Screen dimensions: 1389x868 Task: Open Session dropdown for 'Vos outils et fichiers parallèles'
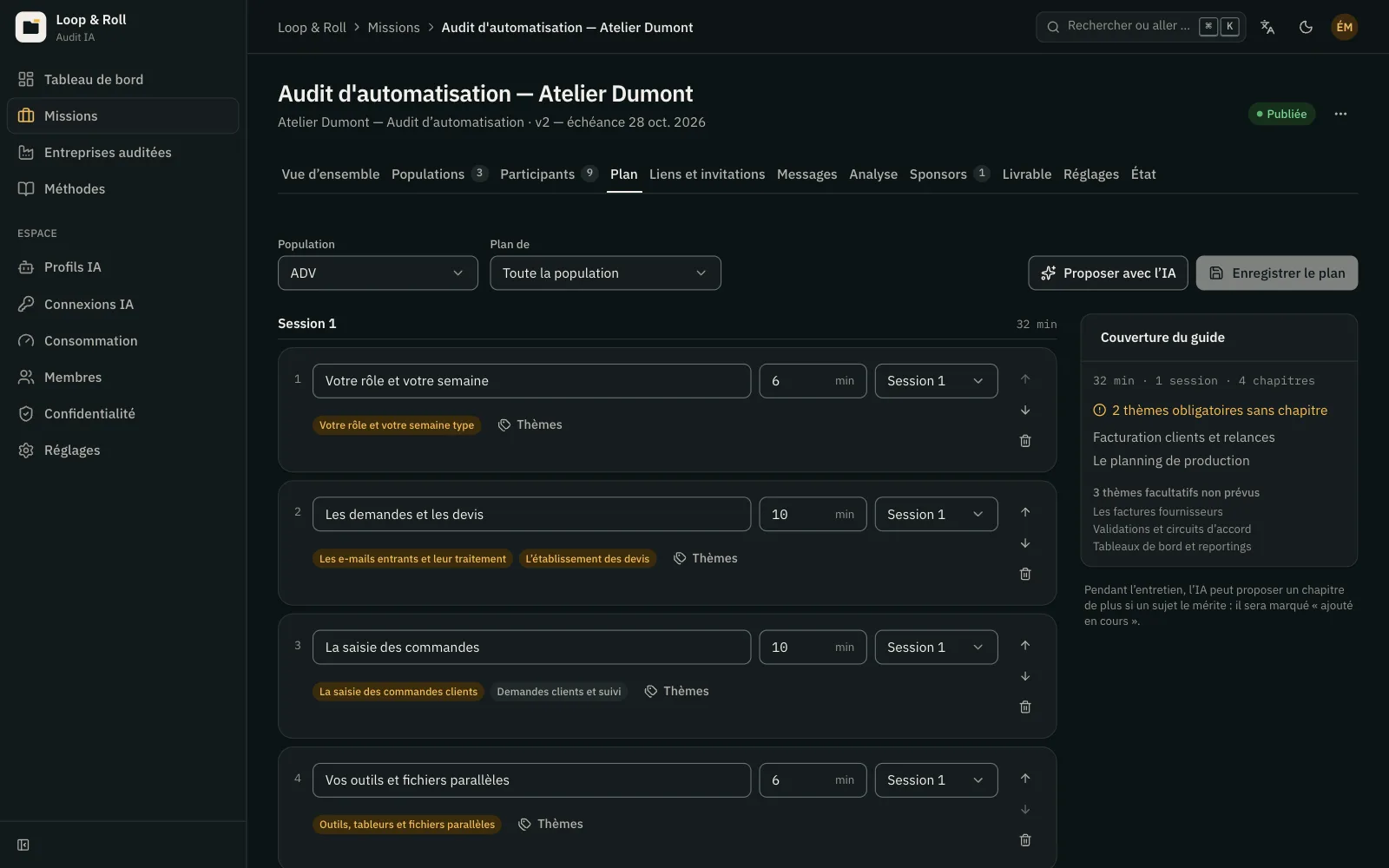936,780
